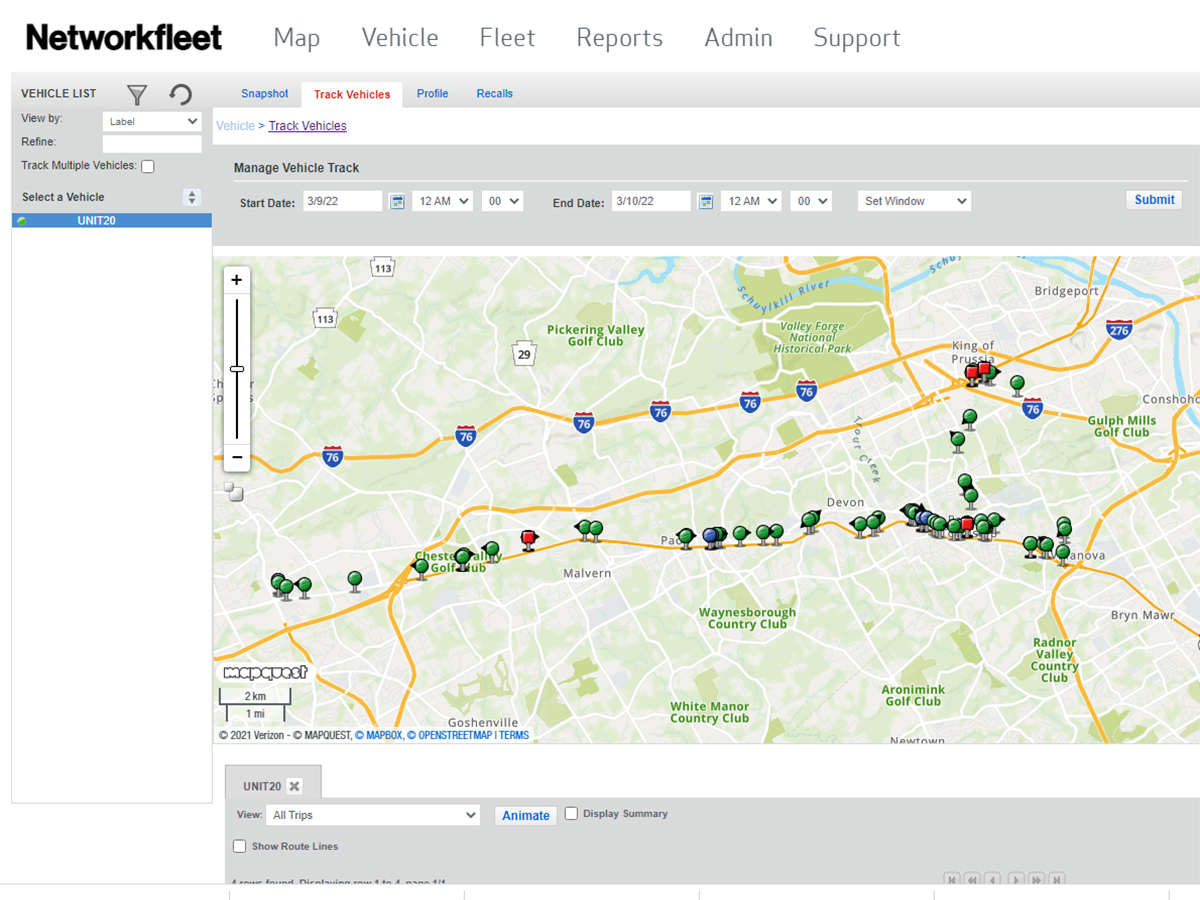The width and height of the screenshot is (1200, 900).
Task: Enable Track Multiple Vehicles checkbox
Action: tap(148, 167)
